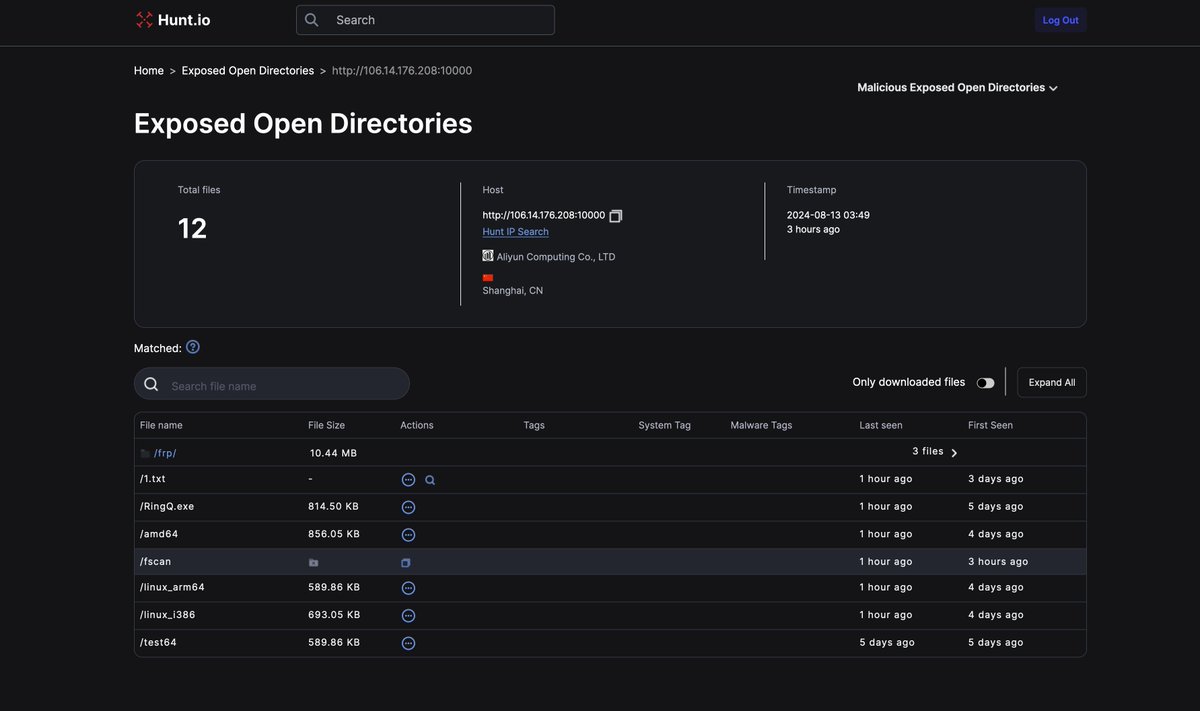
Task: Click '5 days ago' last seen for /test64
Action: tap(887, 642)
